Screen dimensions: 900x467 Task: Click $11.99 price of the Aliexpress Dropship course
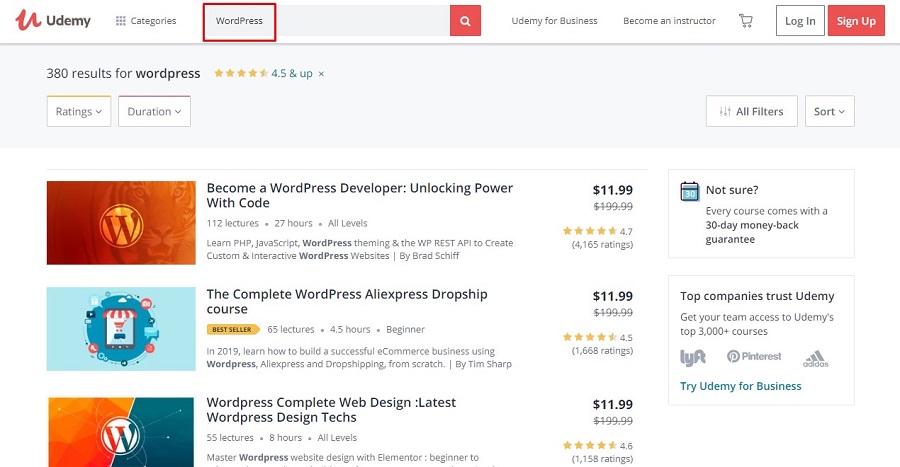point(612,296)
